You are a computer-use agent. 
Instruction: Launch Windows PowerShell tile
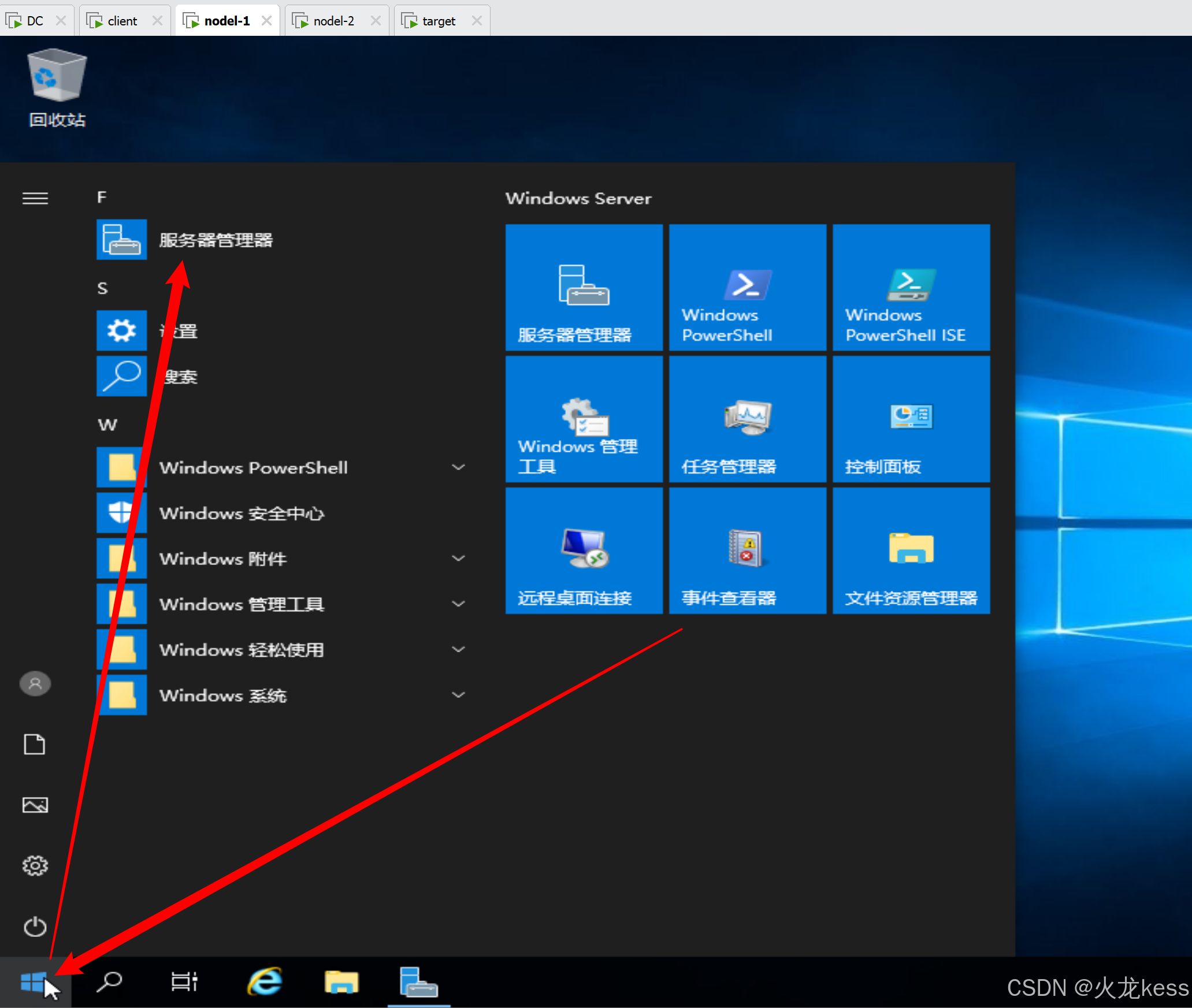(x=747, y=287)
